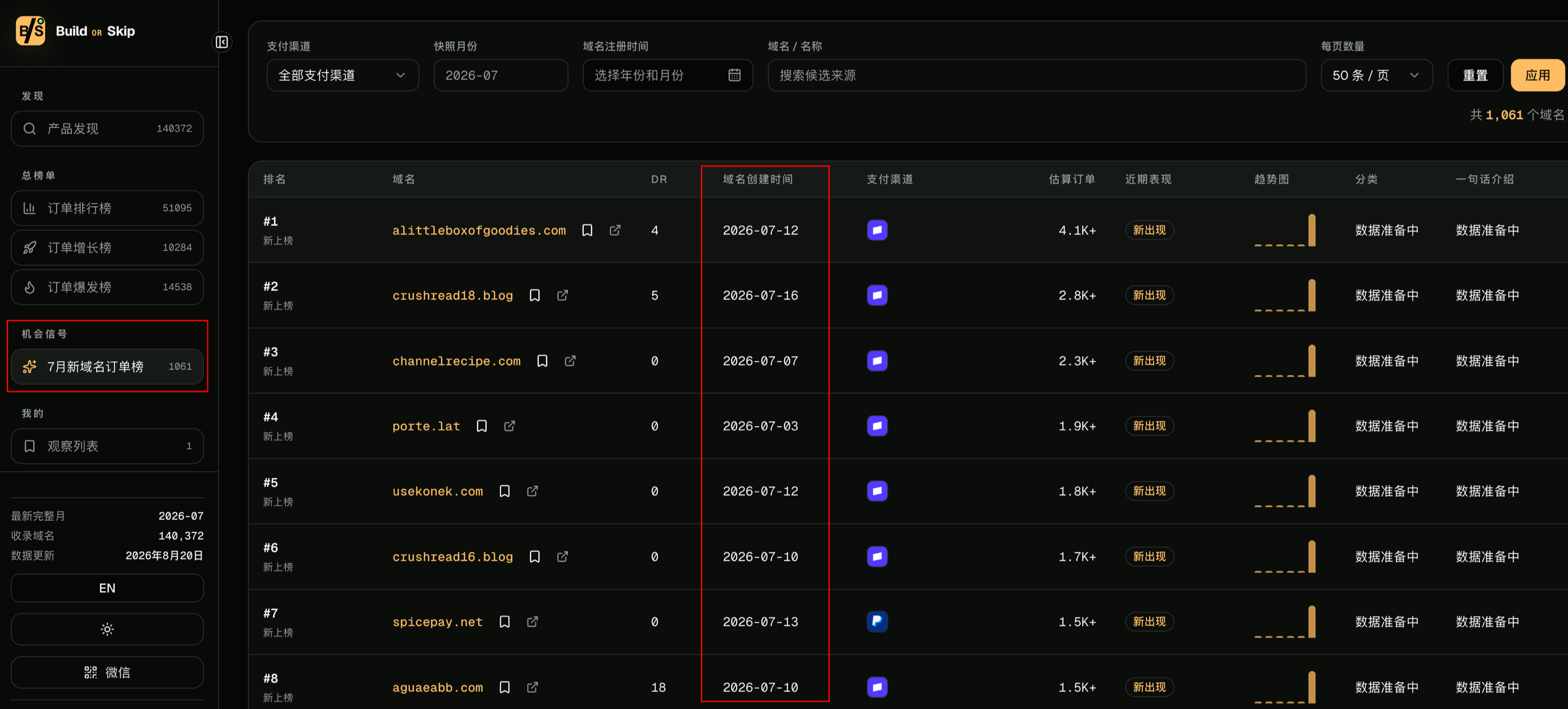This screenshot has width=1568, height=709.
Task: Click the 4.1K+ estimated orders value
Action: click(1077, 230)
